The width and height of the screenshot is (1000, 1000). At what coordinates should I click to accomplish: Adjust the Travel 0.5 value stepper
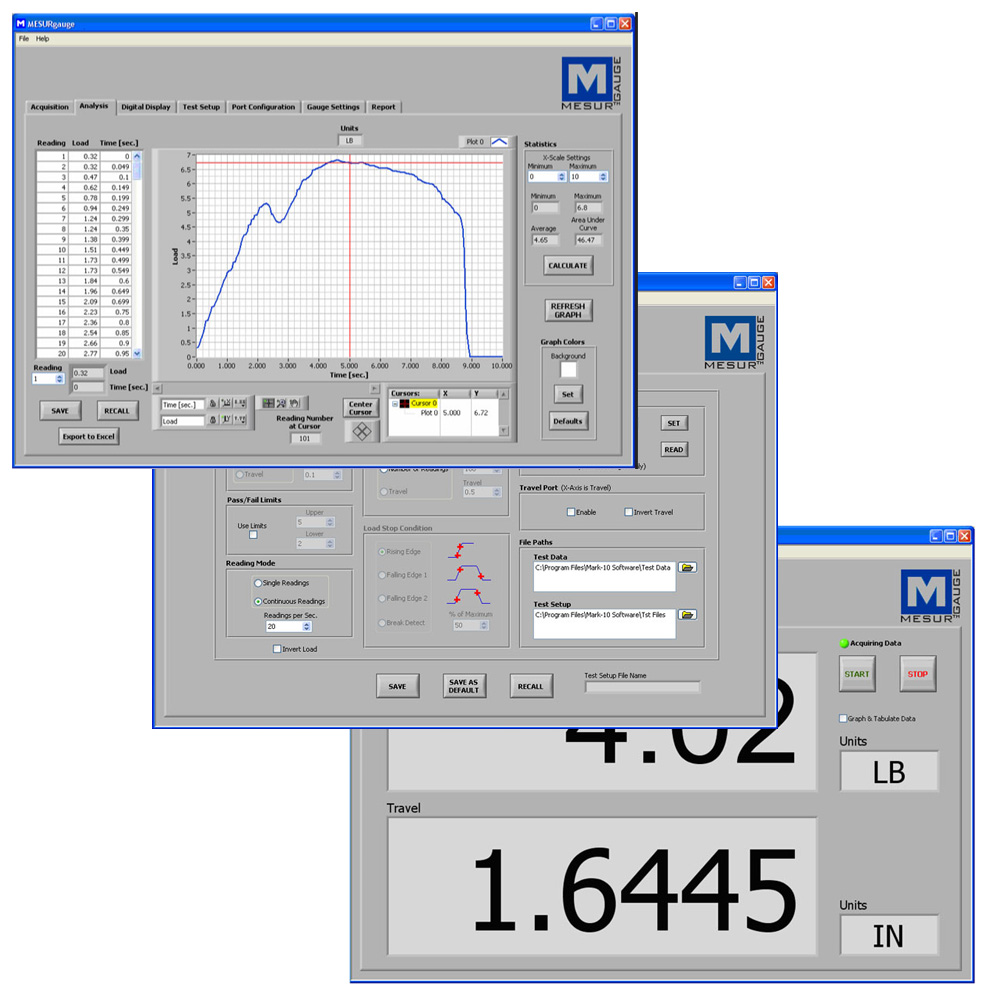[496, 492]
